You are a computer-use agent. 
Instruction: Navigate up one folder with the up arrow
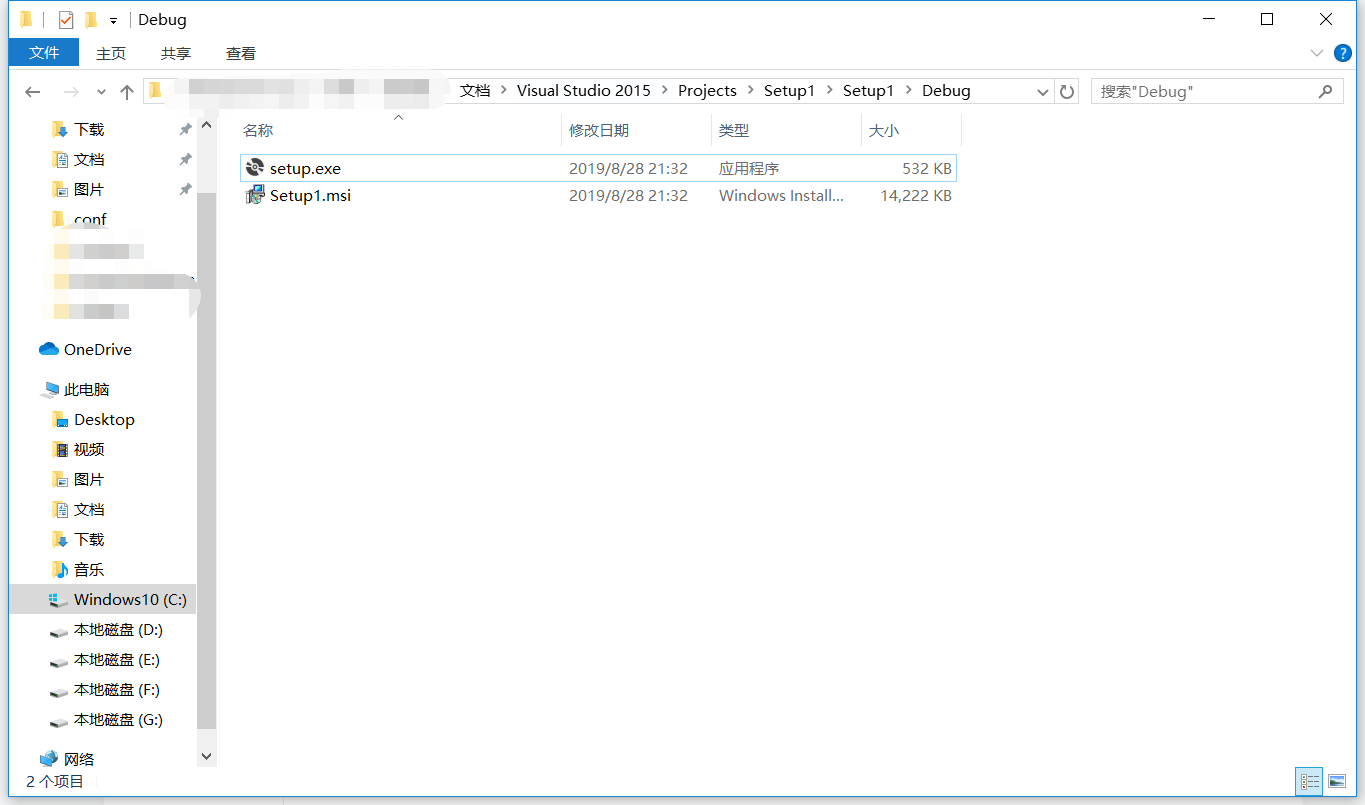pos(127,91)
